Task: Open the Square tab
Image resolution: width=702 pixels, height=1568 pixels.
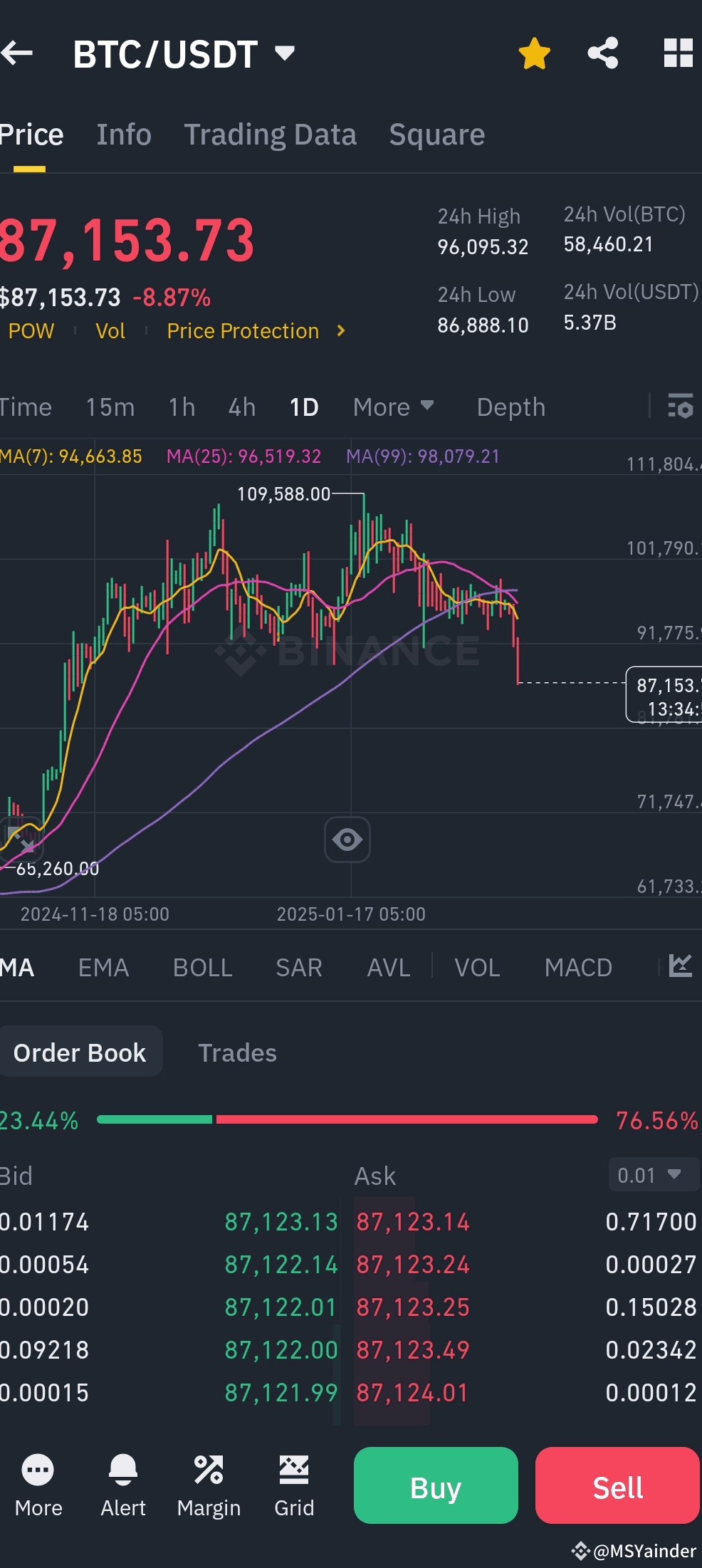Action: 437,135
